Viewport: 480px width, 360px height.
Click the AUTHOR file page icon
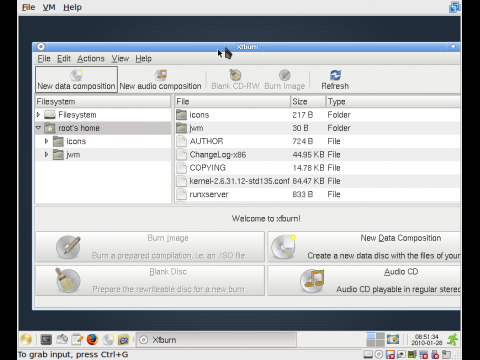(x=182, y=141)
